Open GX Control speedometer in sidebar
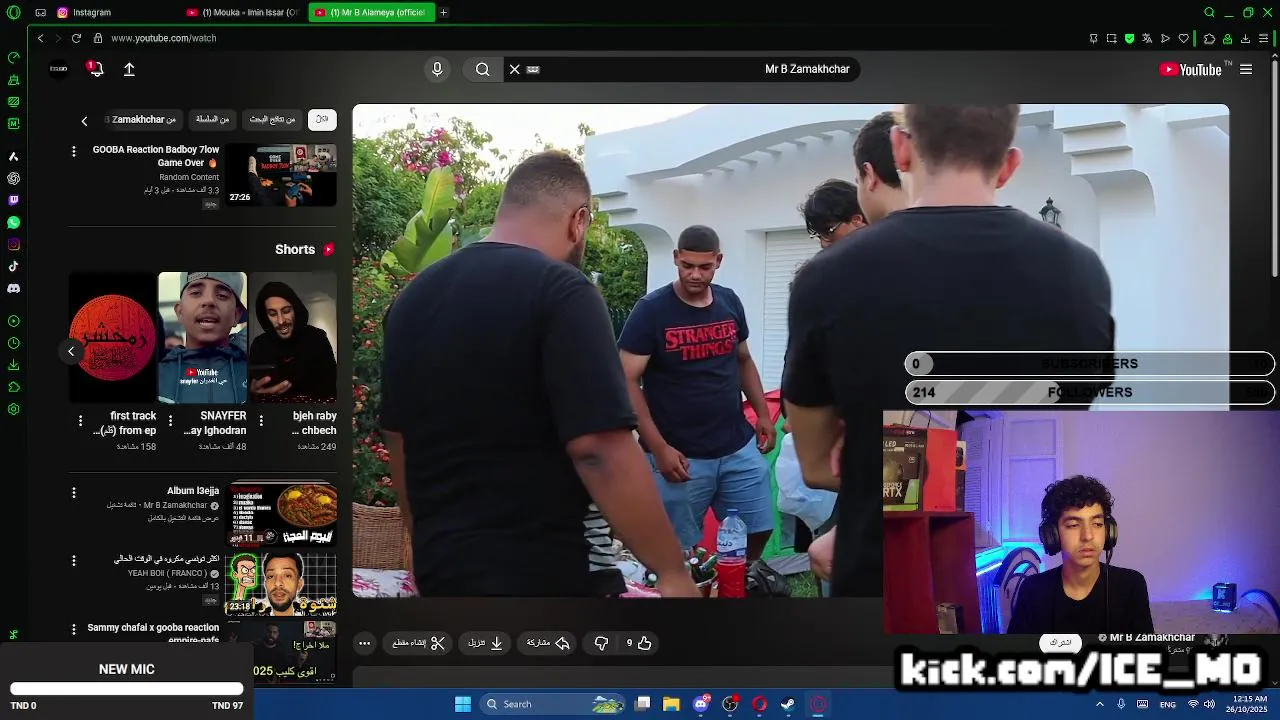The width and height of the screenshot is (1280, 720). pyautogui.click(x=13, y=58)
